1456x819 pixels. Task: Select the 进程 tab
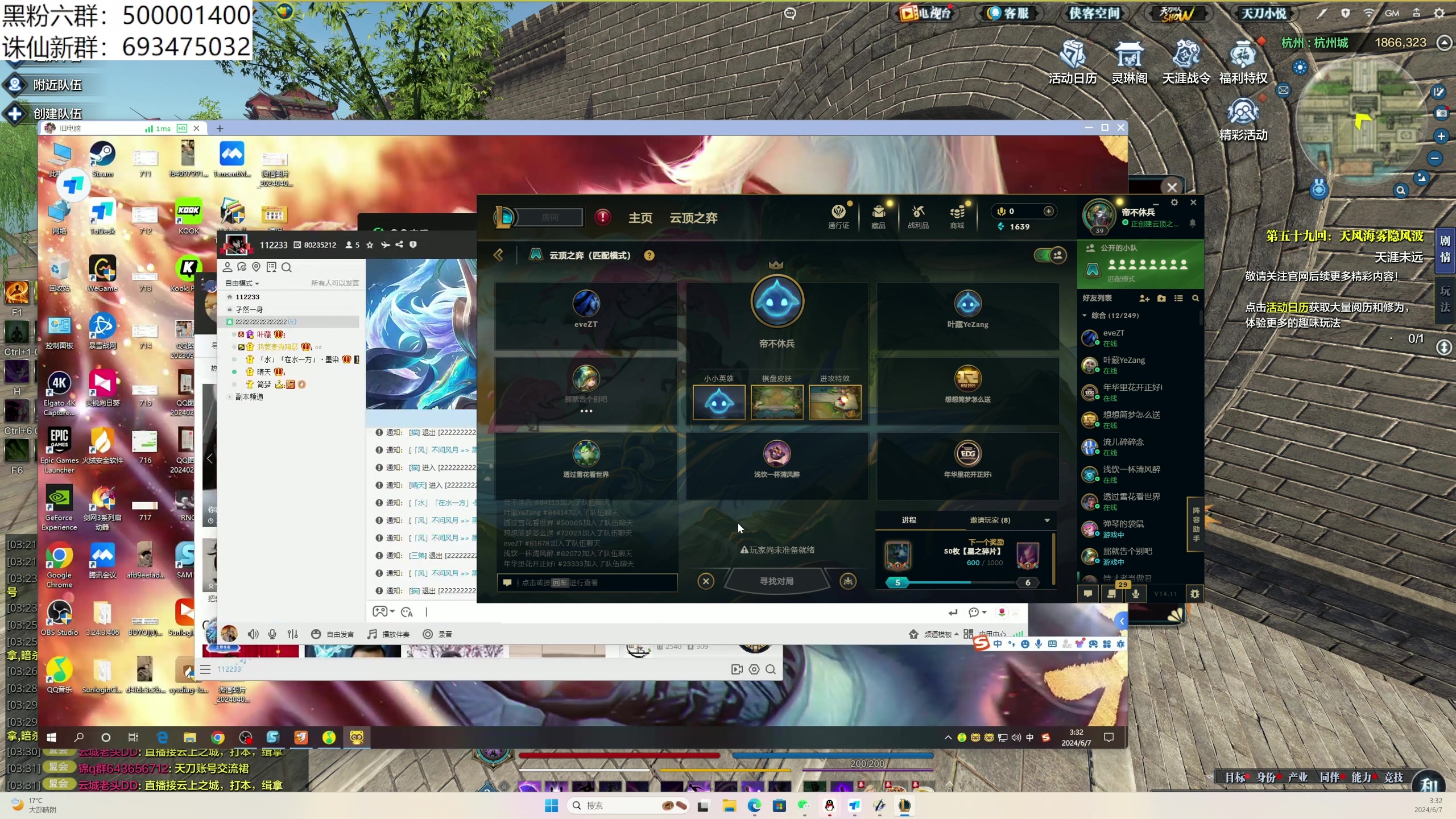[909, 520]
